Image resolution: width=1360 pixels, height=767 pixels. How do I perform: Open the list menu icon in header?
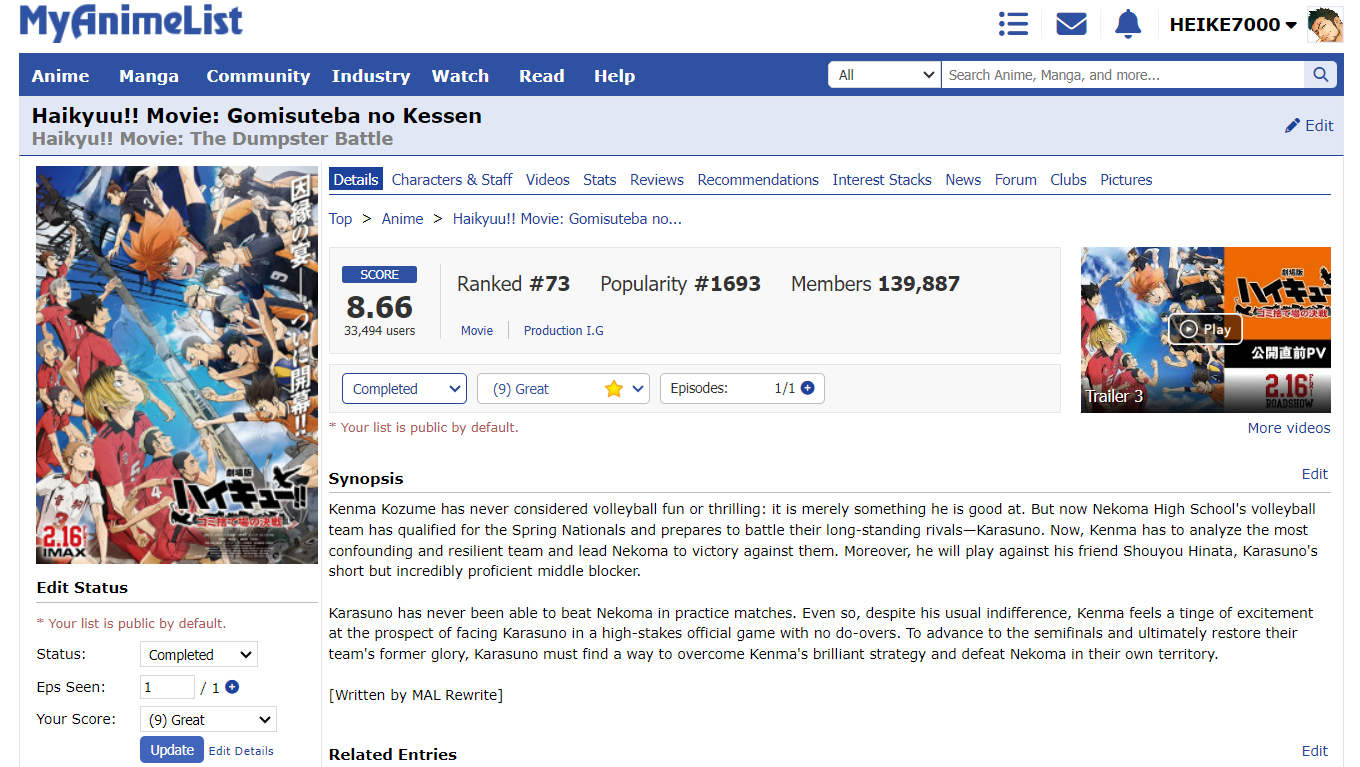pos(1013,24)
